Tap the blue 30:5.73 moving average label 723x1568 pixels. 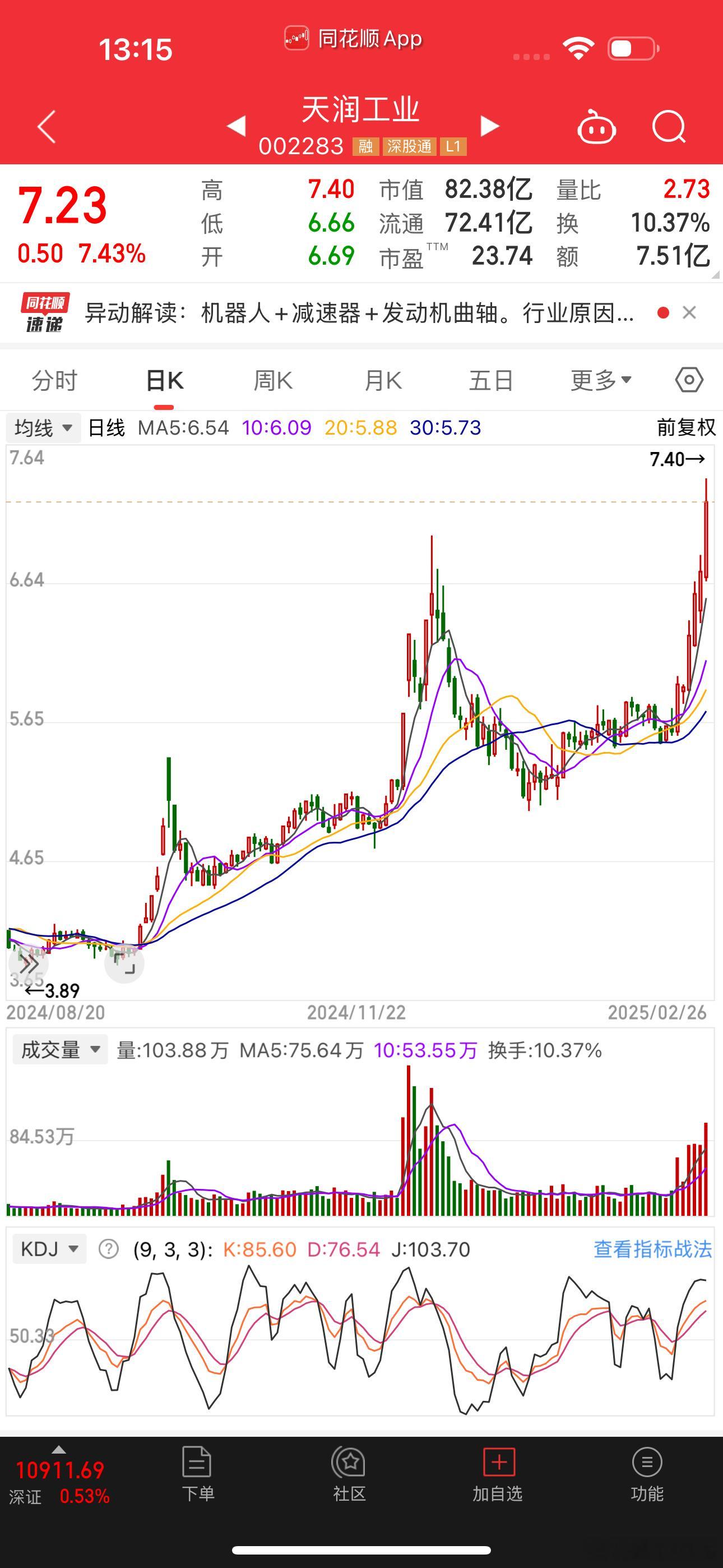pyautogui.click(x=445, y=428)
